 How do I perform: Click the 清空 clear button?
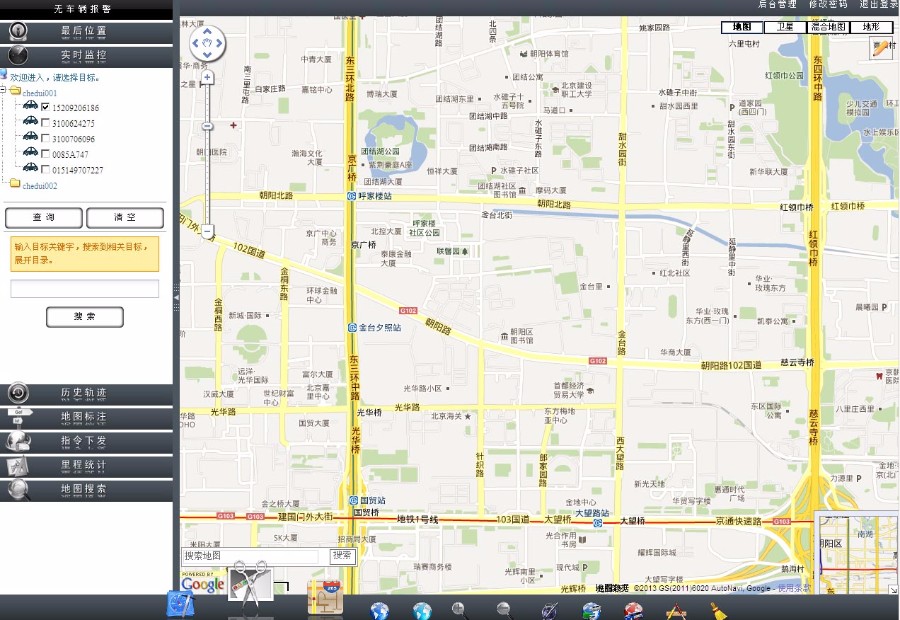[126, 218]
